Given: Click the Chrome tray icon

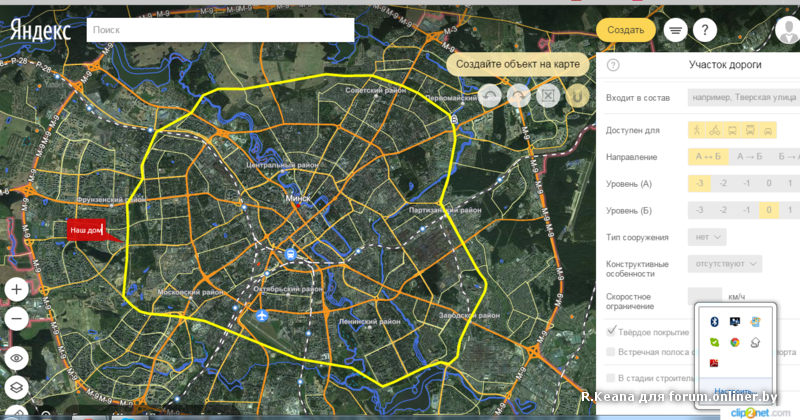Looking at the screenshot, I should [735, 342].
